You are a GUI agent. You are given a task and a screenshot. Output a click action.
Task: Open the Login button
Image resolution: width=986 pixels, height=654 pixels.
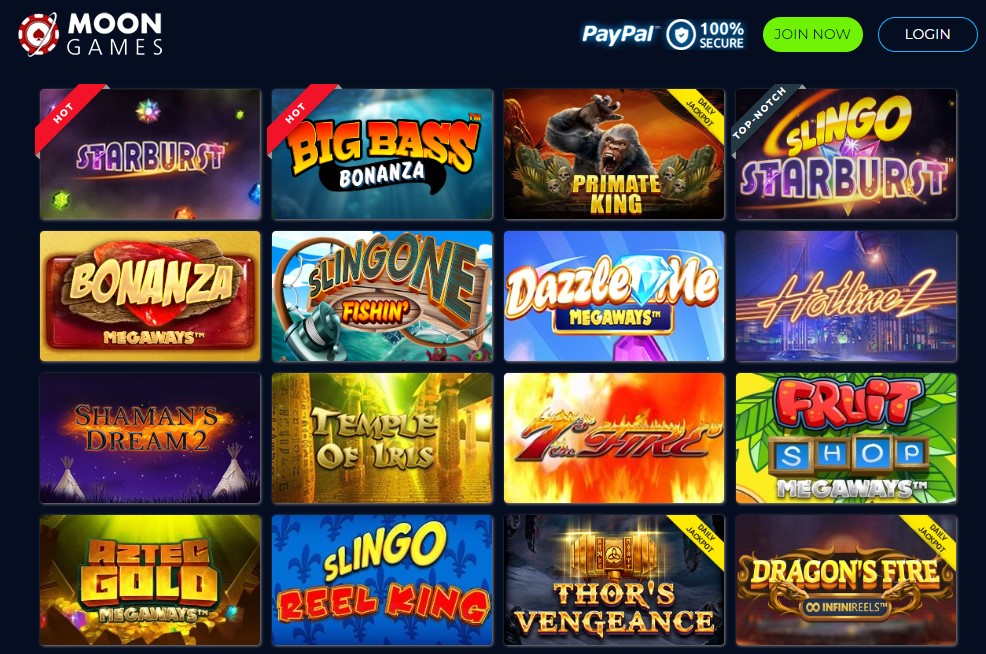[x=927, y=34]
